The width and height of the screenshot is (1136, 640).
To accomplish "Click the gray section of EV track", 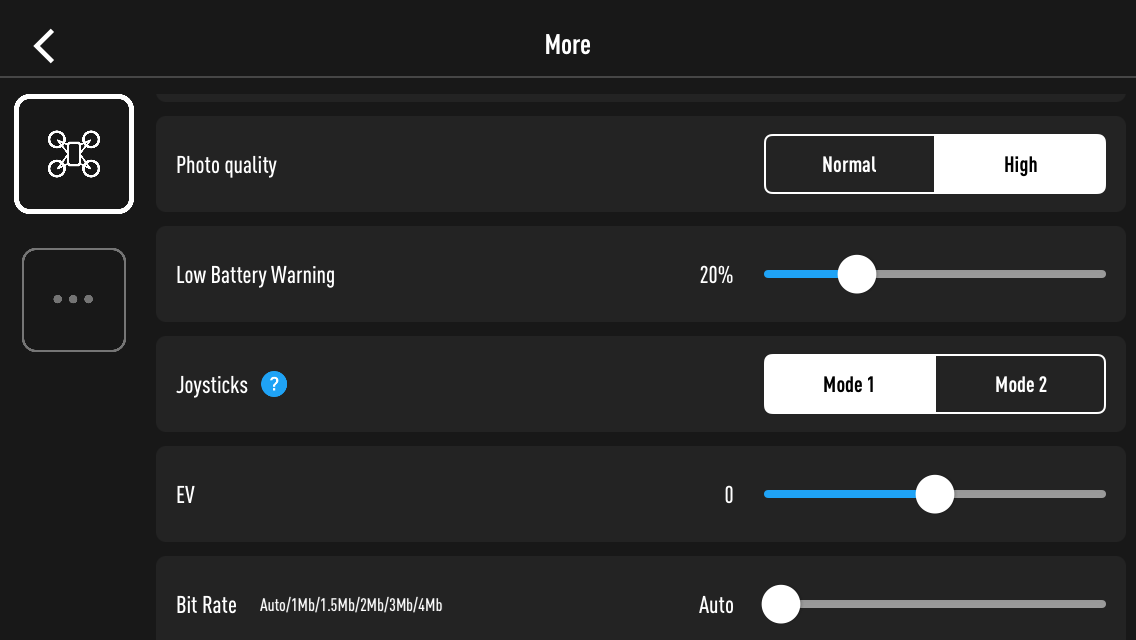I will click(x=1030, y=494).
